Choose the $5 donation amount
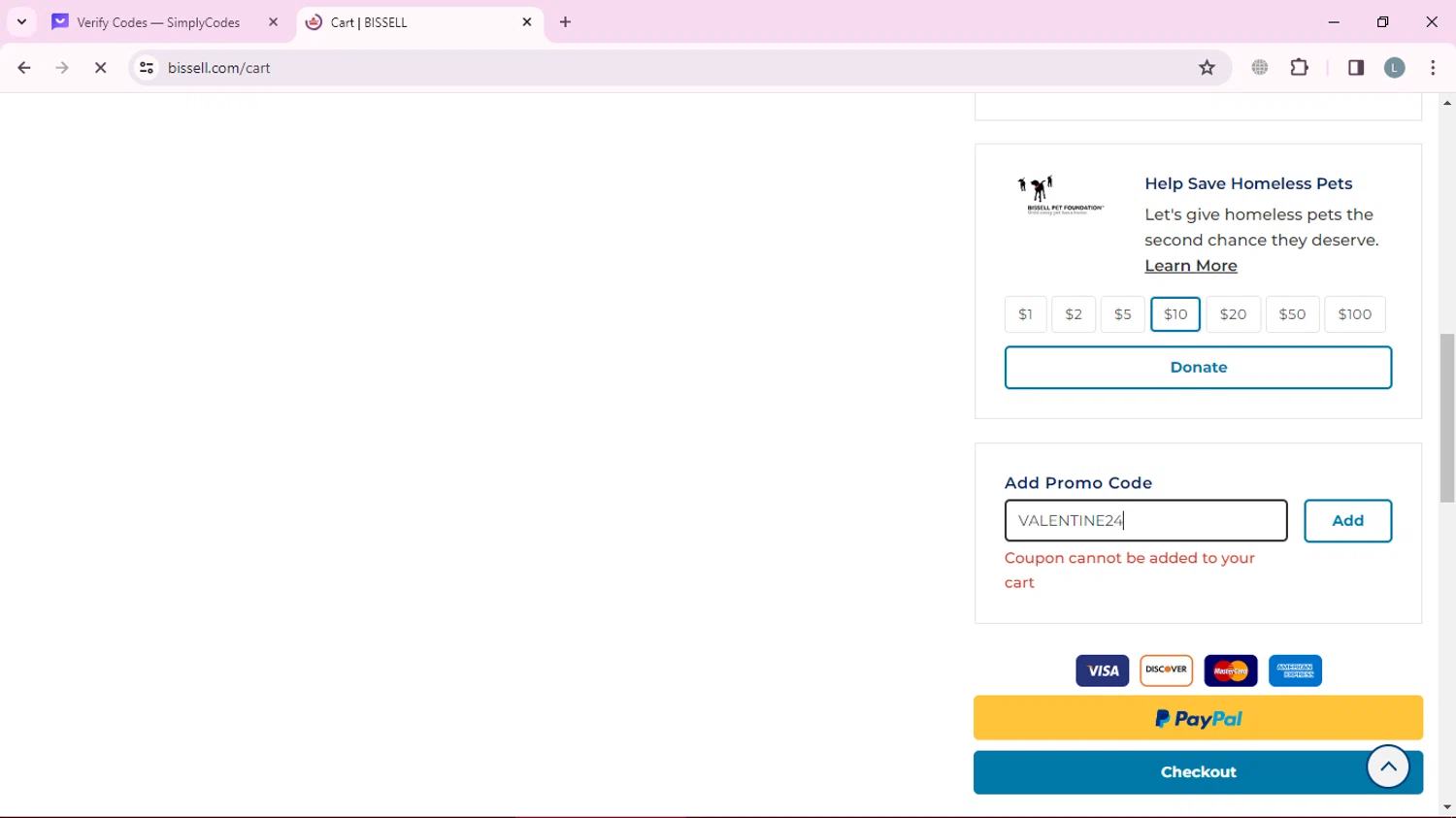The width and height of the screenshot is (1456, 818). point(1123,314)
